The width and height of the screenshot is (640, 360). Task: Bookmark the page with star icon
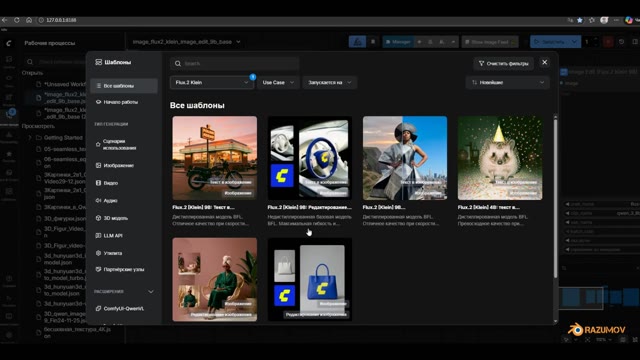(580, 20)
